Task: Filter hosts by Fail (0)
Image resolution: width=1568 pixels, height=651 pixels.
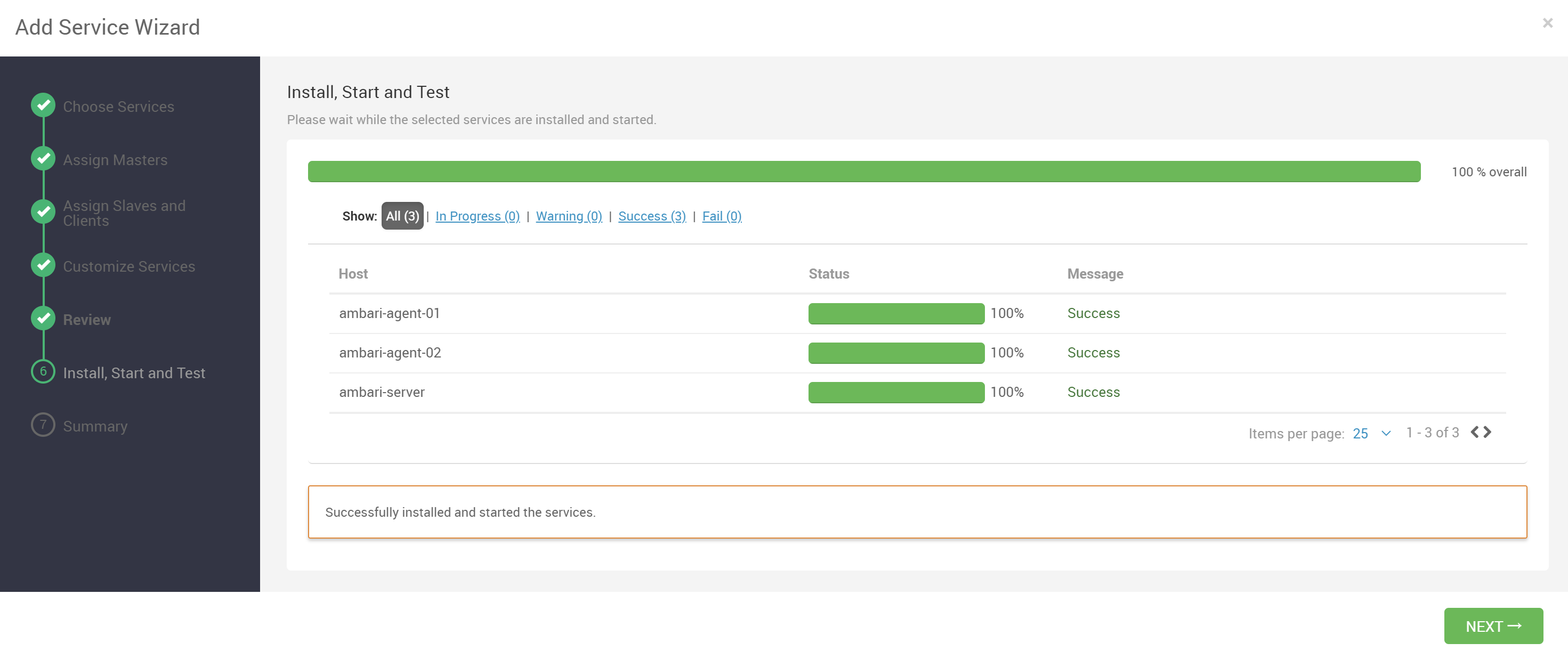Action: pos(721,216)
